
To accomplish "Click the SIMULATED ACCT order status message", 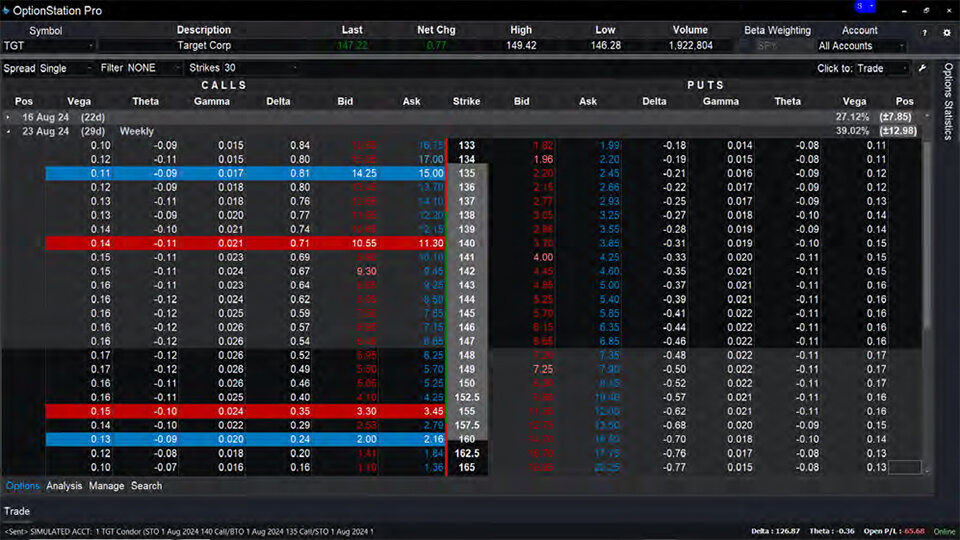I will tap(189, 531).
